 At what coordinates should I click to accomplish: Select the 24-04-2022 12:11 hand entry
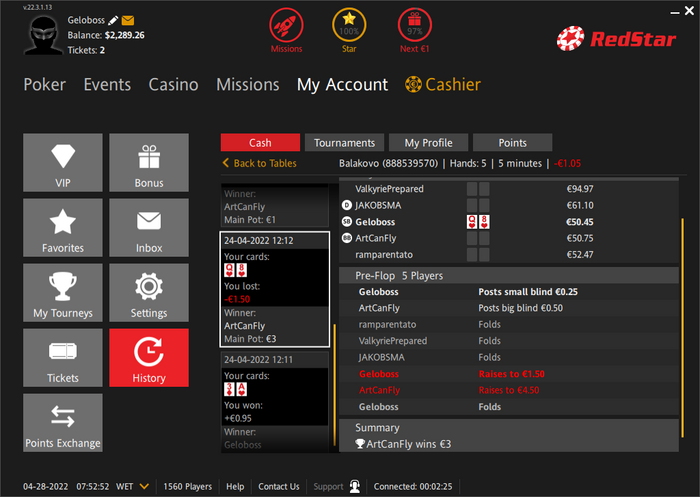coord(275,401)
